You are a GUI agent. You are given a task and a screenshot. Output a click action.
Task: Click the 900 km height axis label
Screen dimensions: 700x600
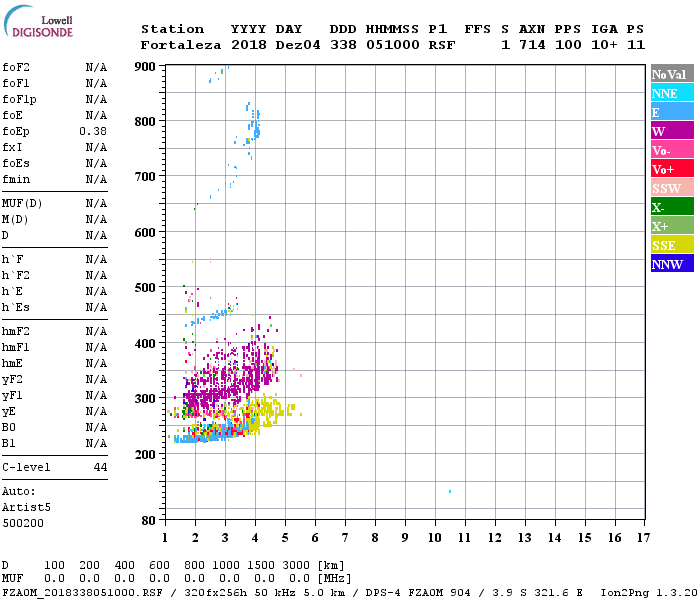click(145, 67)
